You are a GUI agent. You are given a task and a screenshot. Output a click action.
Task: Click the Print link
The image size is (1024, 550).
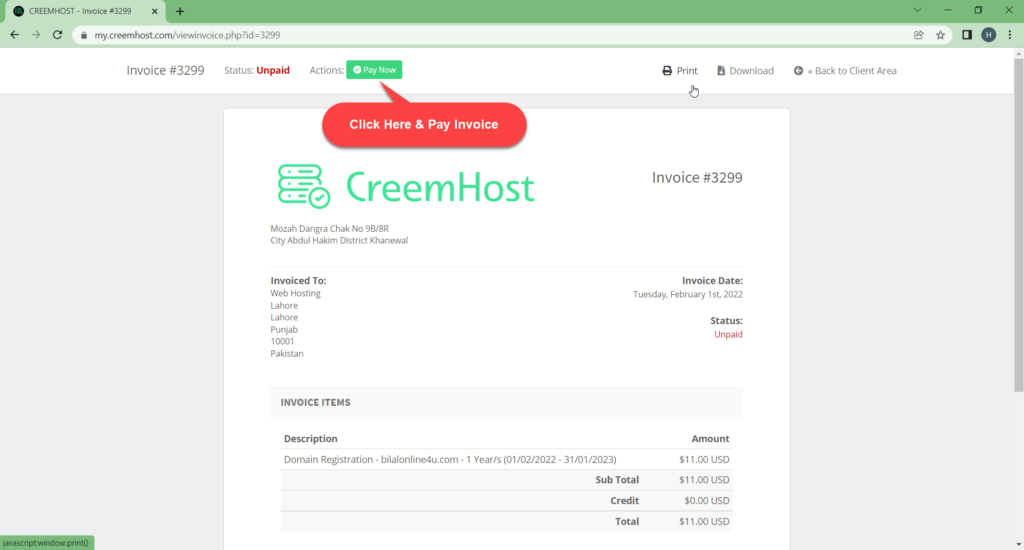[x=680, y=71]
